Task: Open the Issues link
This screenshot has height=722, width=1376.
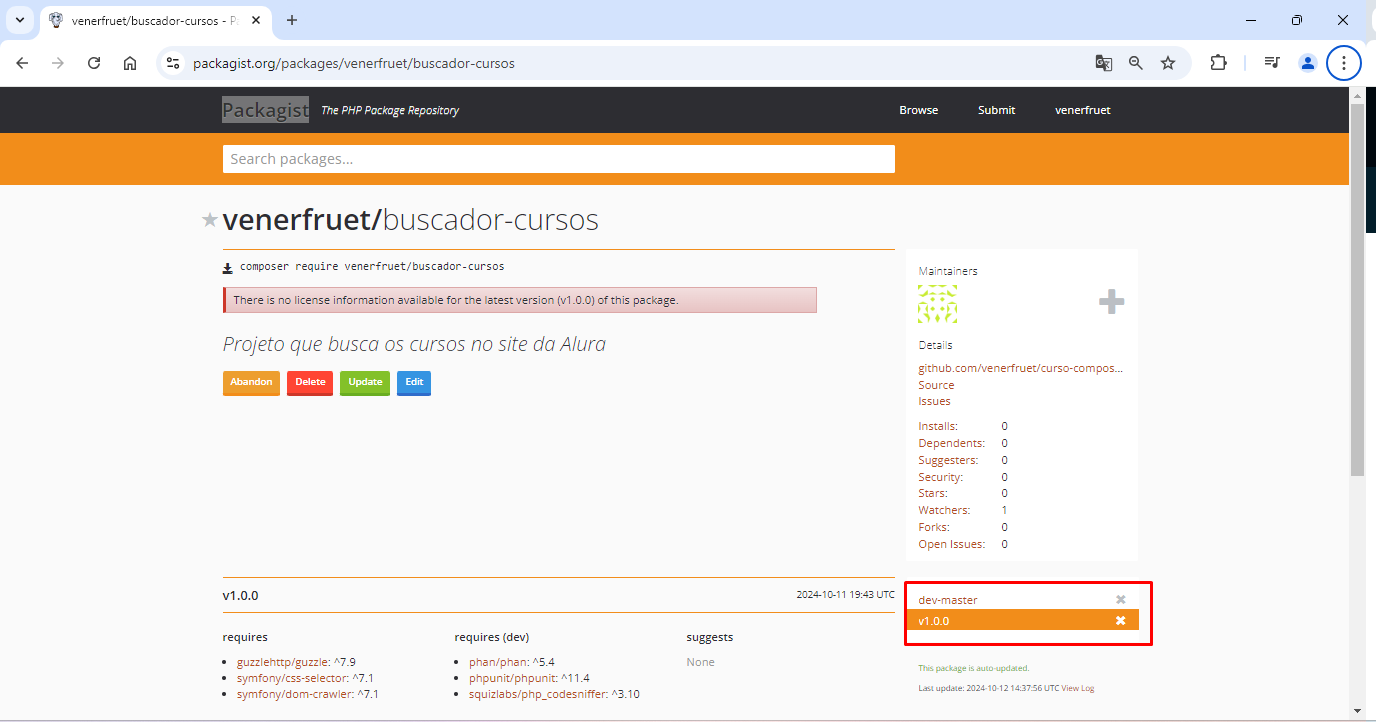Action: tap(934, 401)
